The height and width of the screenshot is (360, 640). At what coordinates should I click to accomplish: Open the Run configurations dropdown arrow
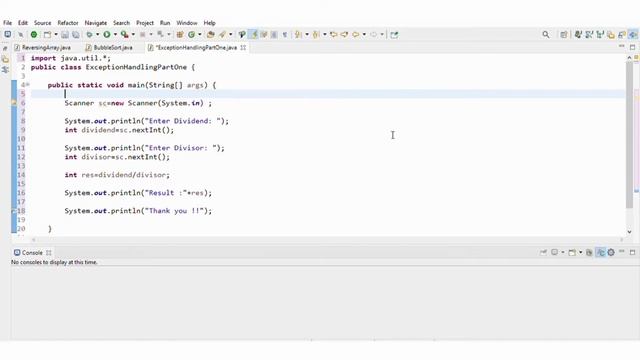pyautogui.click(x=115, y=35)
